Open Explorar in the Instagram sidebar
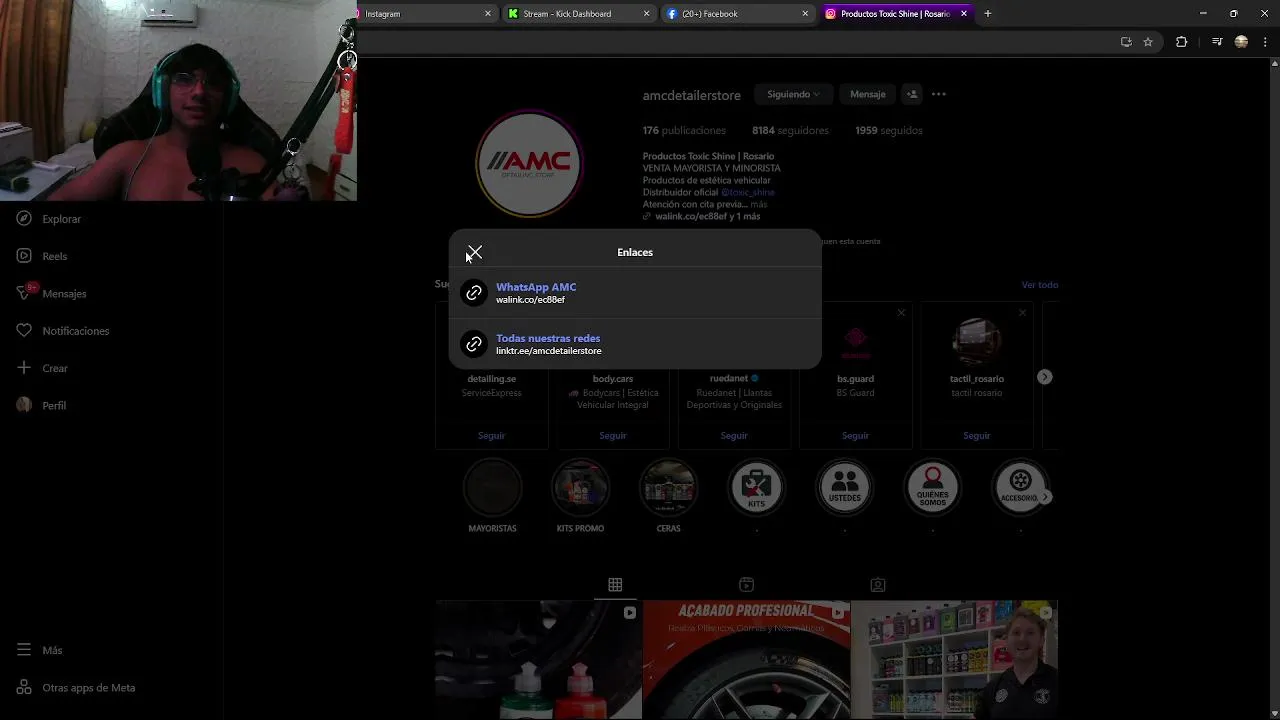Viewport: 1280px width, 720px height. tap(50, 219)
